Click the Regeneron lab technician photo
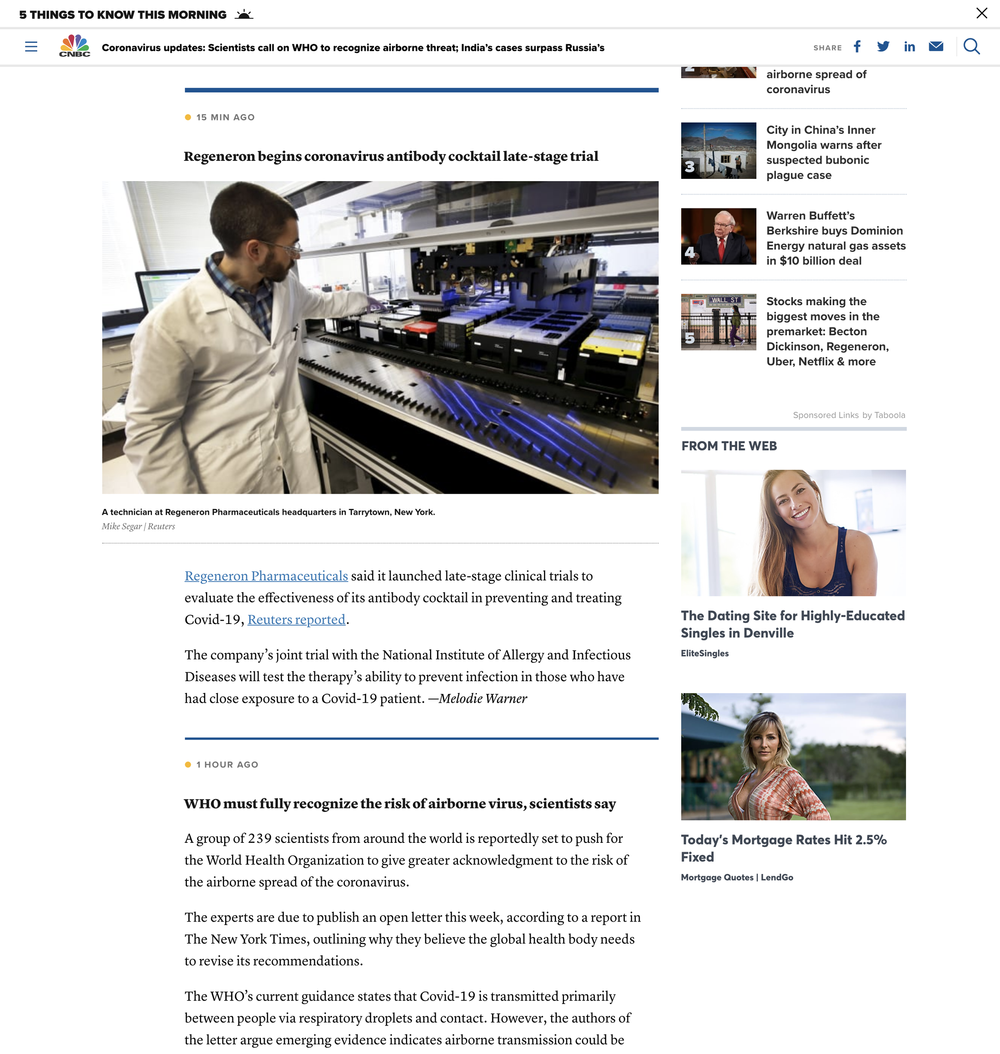 coord(380,337)
